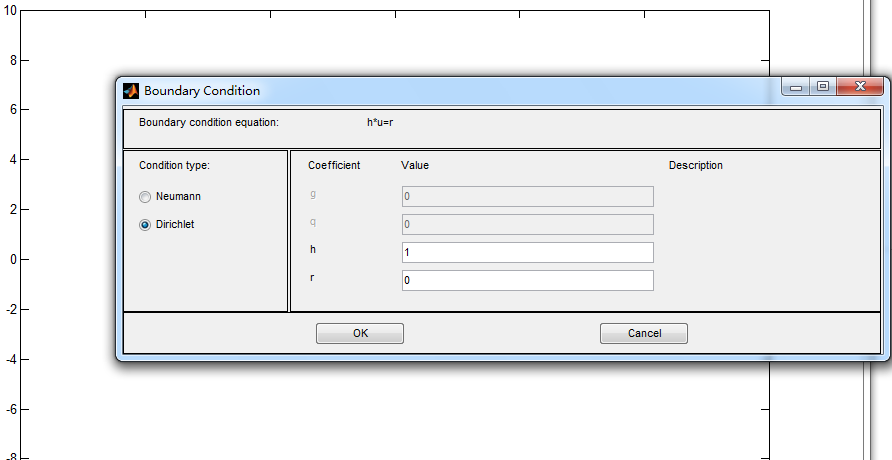The width and height of the screenshot is (892, 460).
Task: Click the Boundary Condition title bar text
Action: [x=202, y=90]
